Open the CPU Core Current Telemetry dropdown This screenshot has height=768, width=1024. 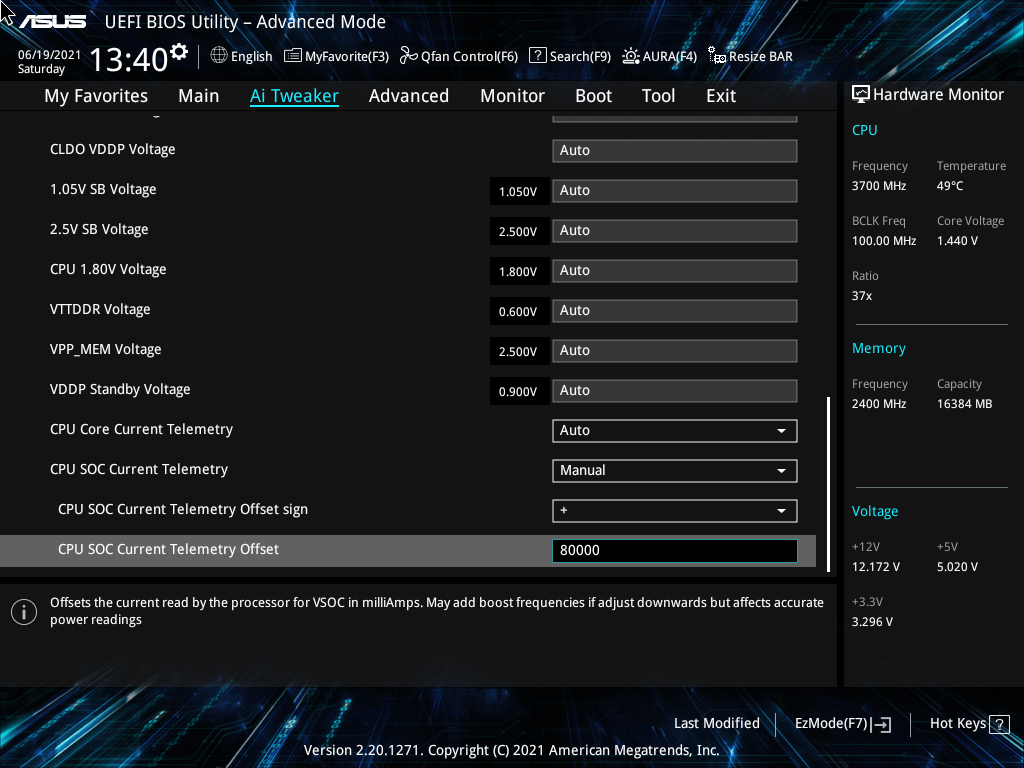click(x=674, y=430)
